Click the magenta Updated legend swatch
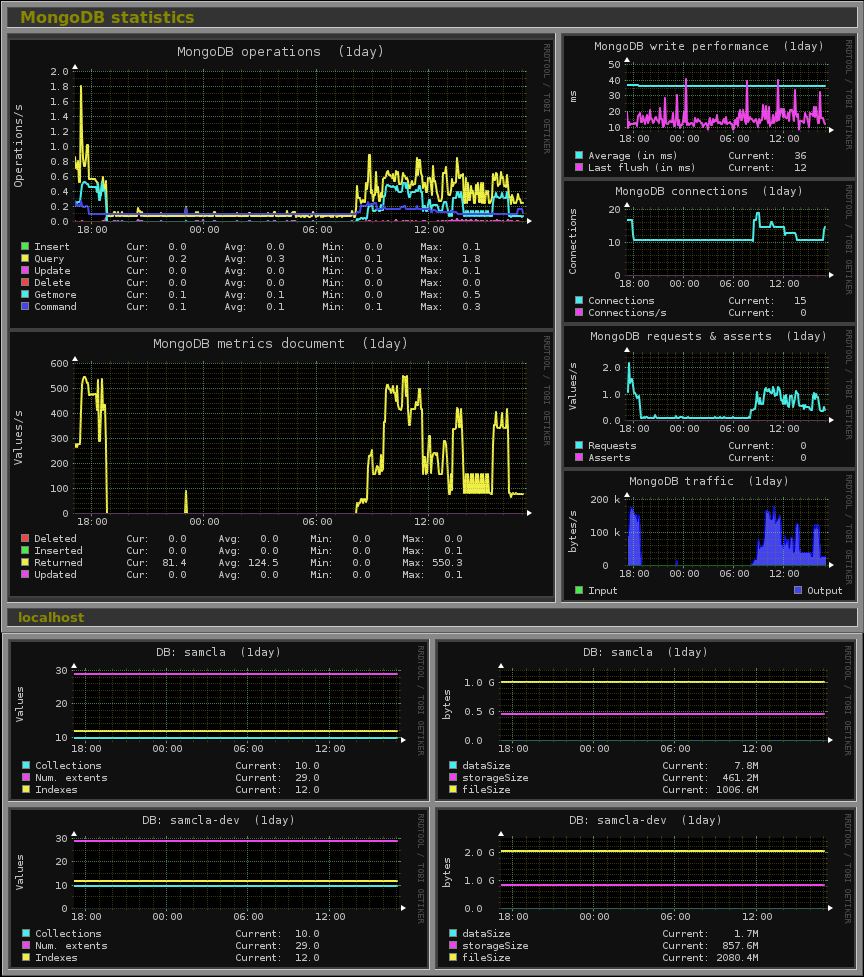The image size is (864, 977). coord(26,574)
